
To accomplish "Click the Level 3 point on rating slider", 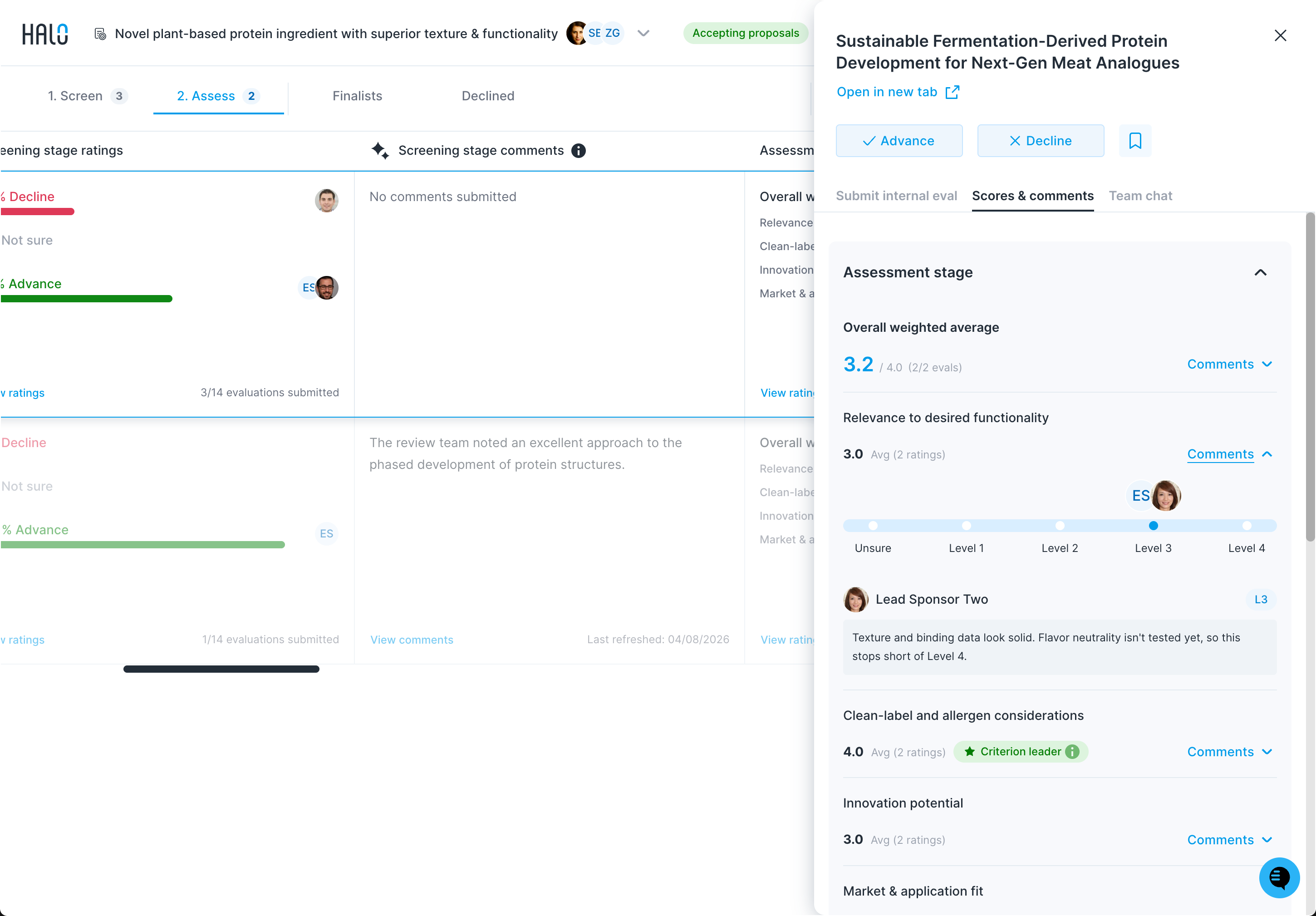I will [1153, 526].
